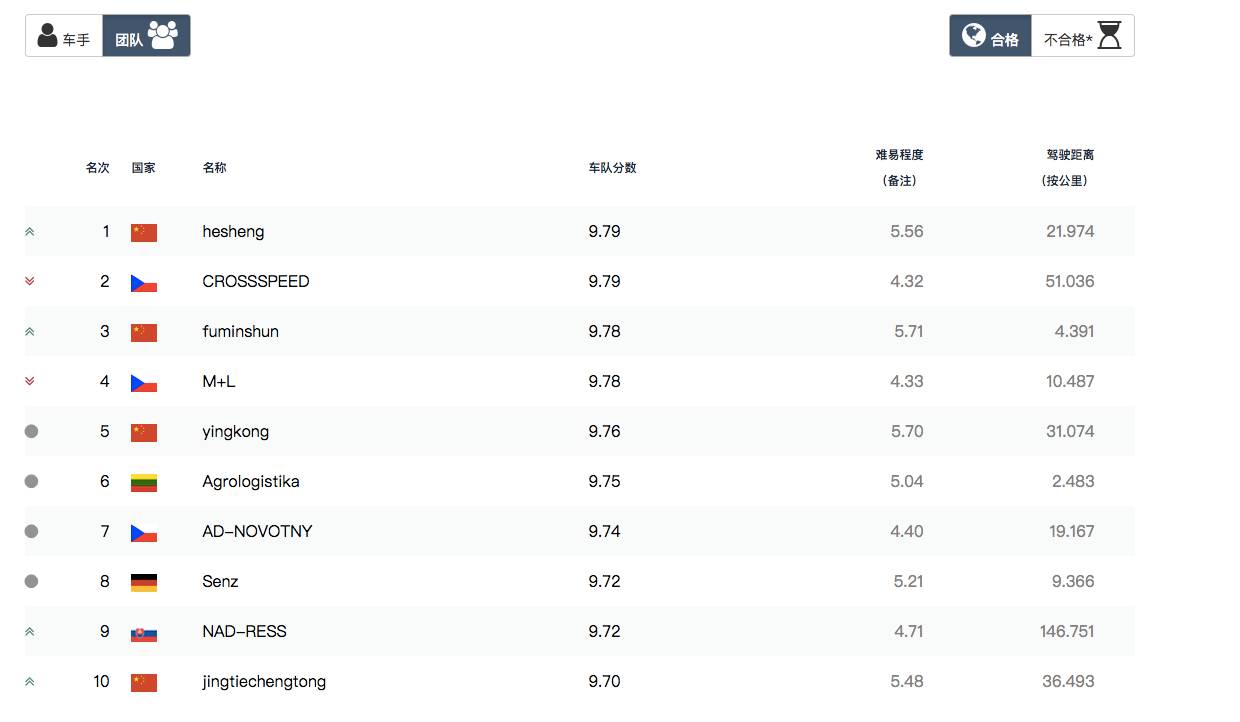Select hesheng's distance value 21.974
Image resolution: width=1240 pixels, height=722 pixels.
(1070, 231)
